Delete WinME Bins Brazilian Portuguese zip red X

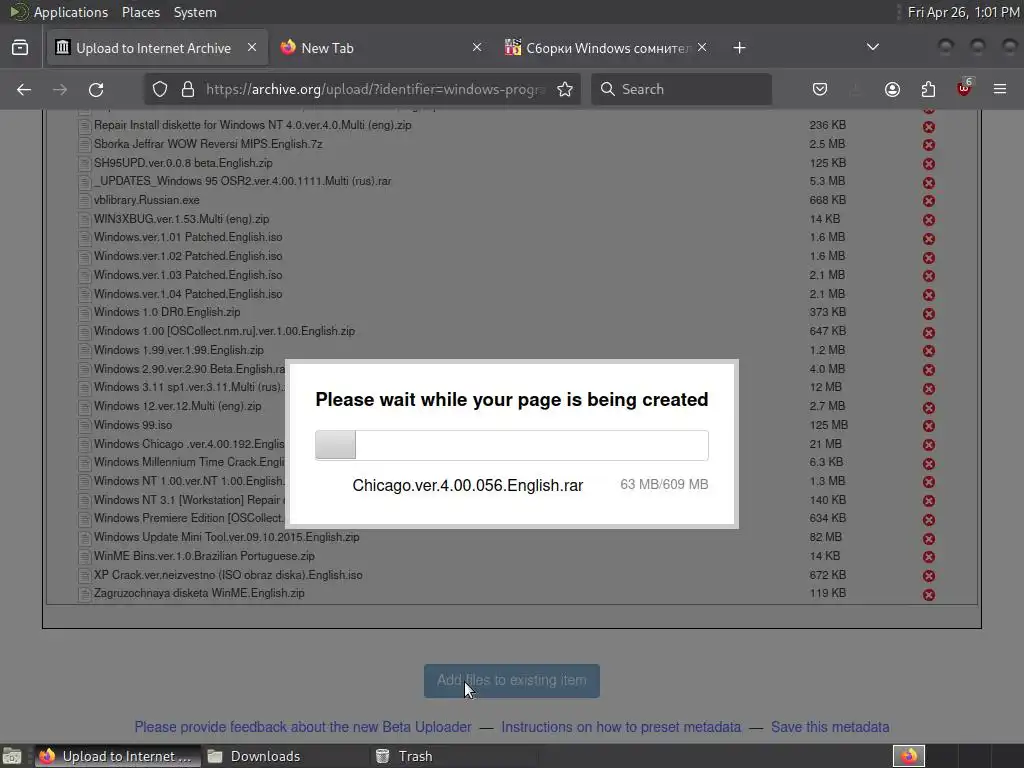tap(929, 557)
